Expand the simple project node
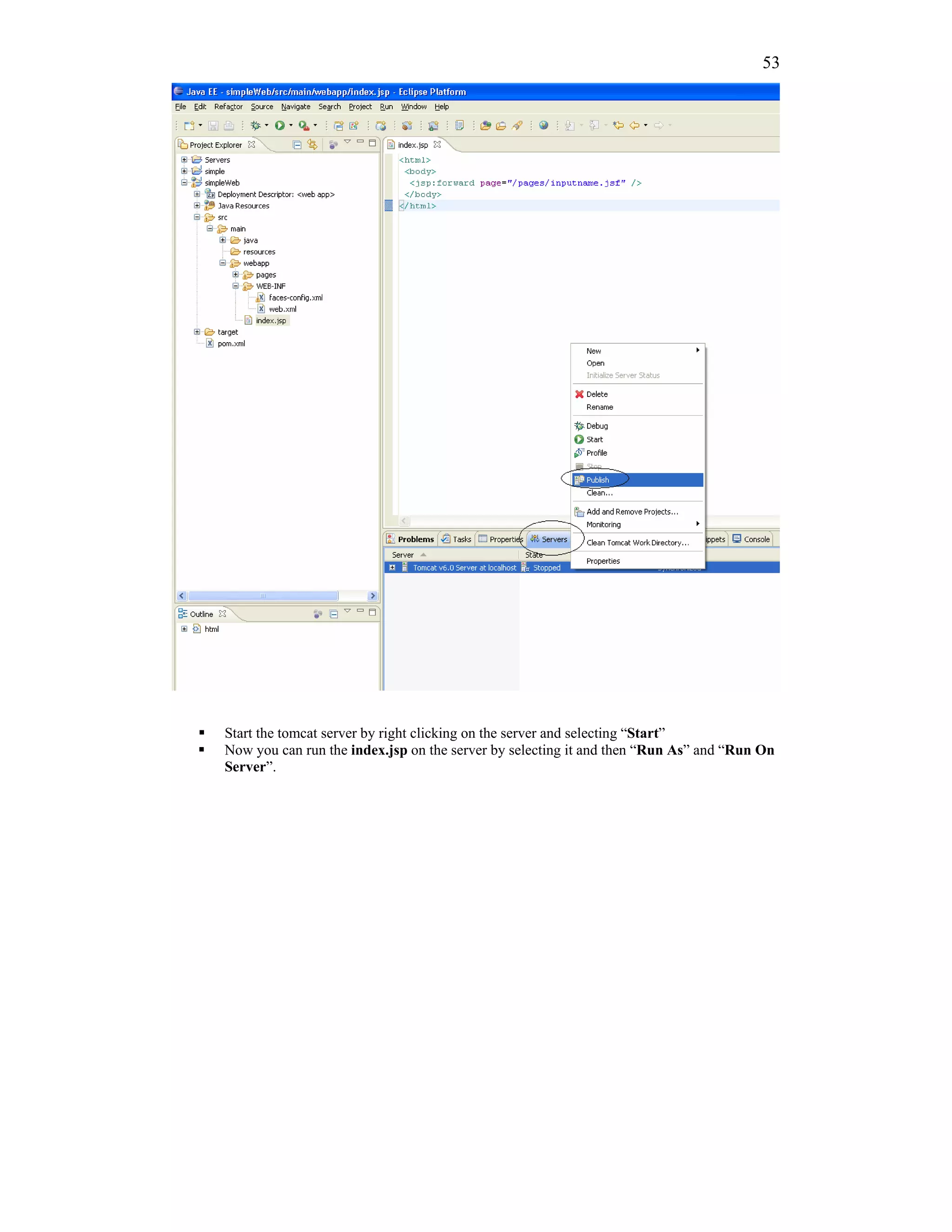Screen dimensions: 952x1232 pyautogui.click(x=184, y=171)
